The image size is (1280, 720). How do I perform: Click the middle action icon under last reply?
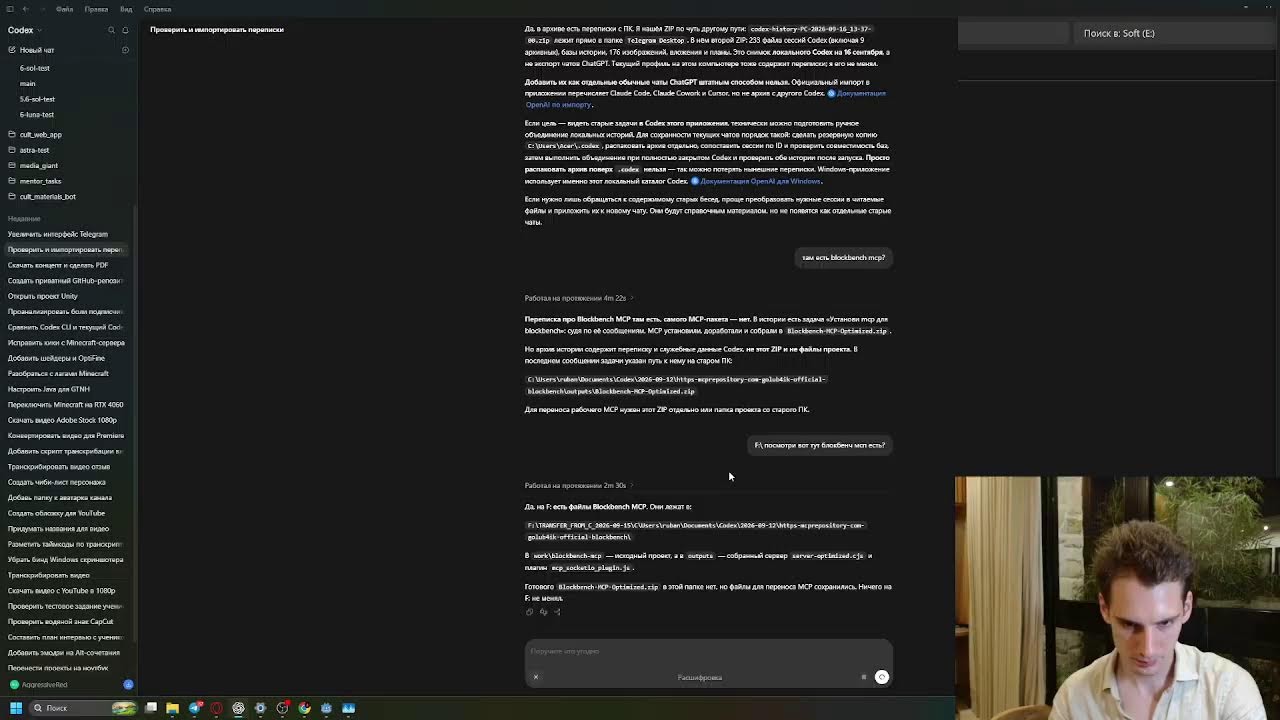[543, 612]
